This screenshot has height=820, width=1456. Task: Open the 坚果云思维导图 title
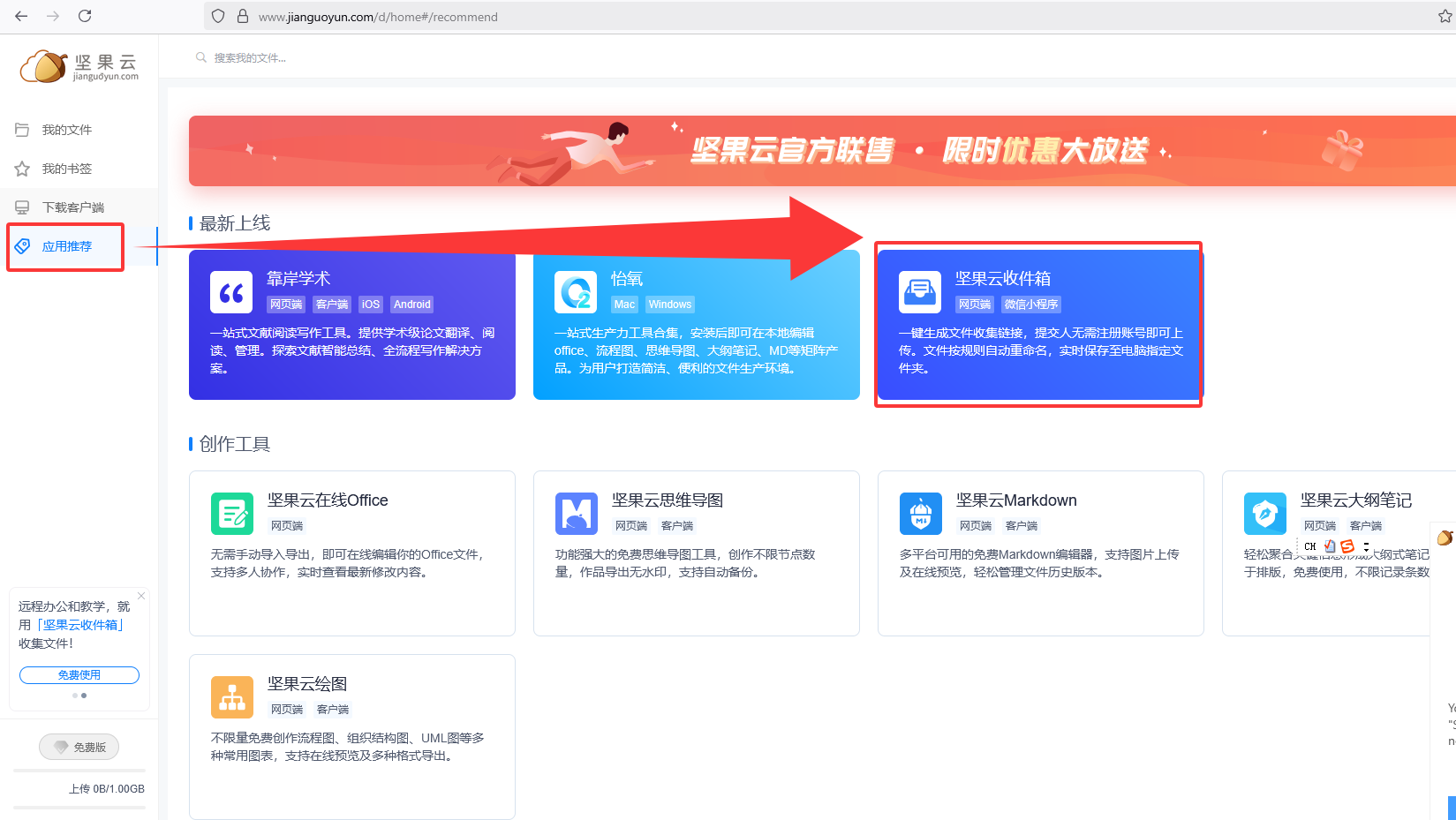(x=668, y=500)
